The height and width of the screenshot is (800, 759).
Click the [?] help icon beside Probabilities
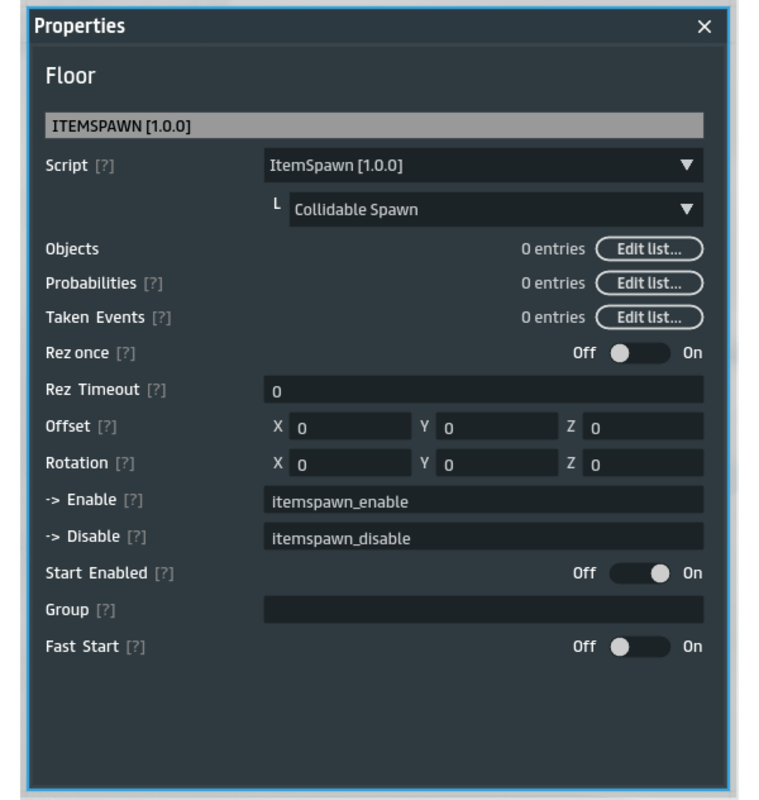[x=152, y=284]
